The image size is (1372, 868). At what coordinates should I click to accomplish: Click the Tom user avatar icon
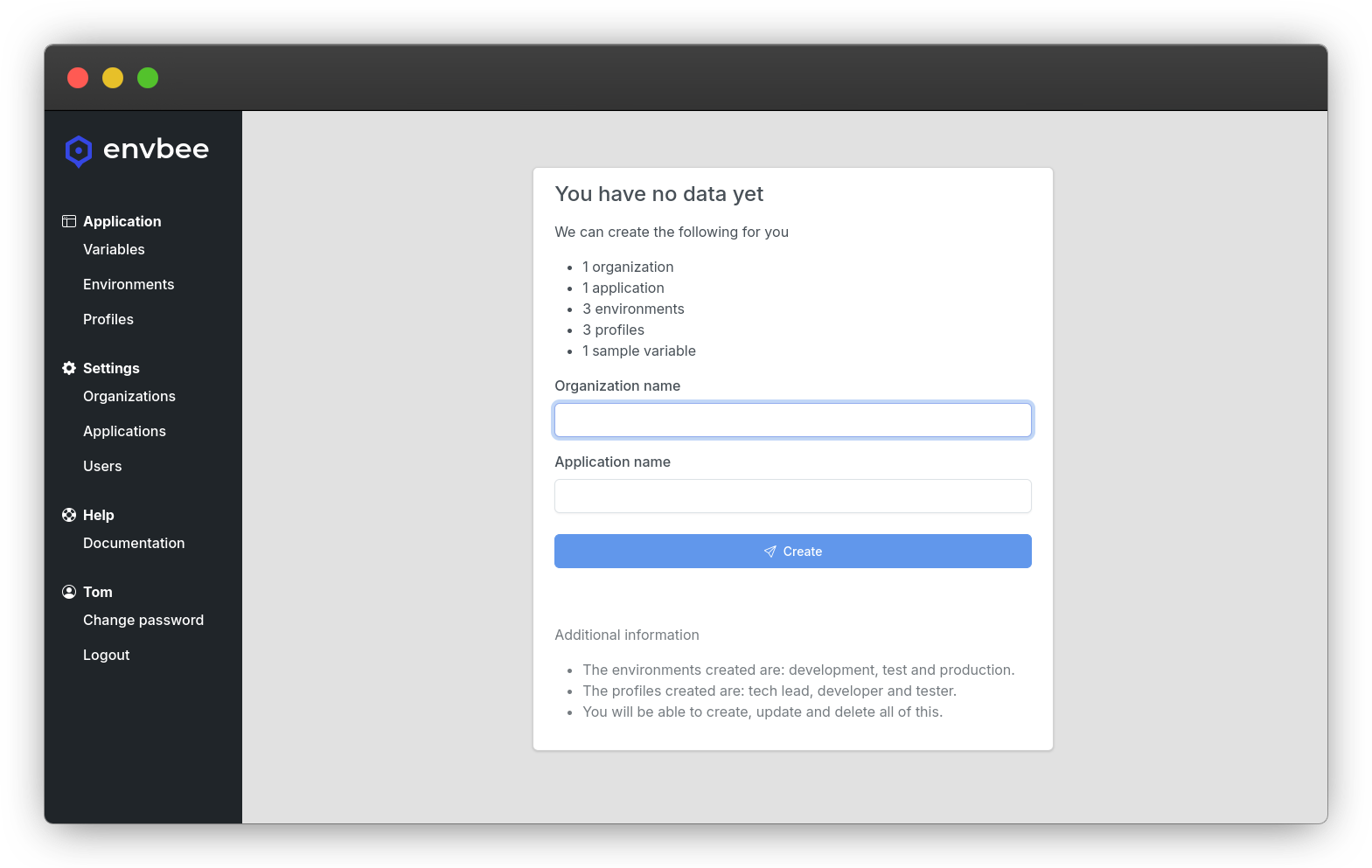[69, 592]
